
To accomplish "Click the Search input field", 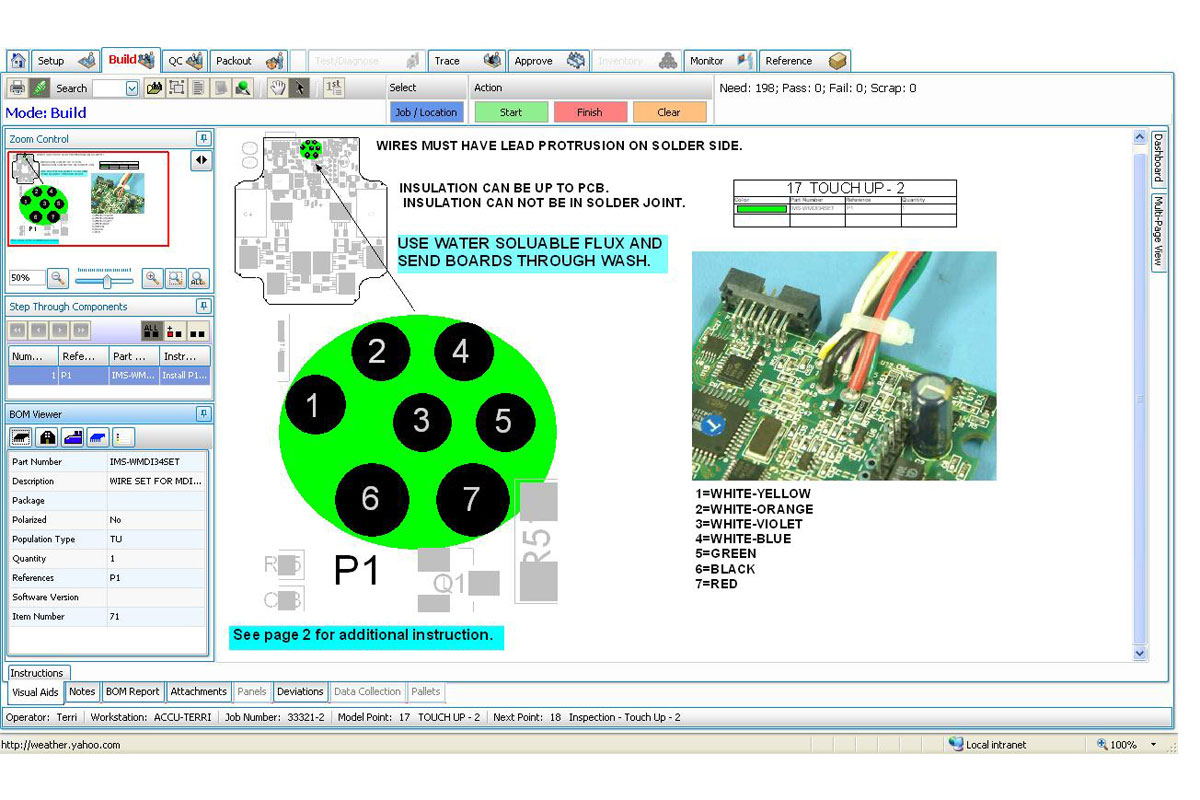I will [x=109, y=88].
